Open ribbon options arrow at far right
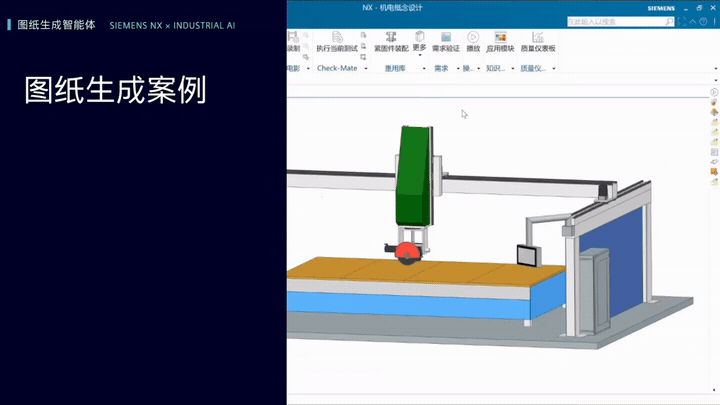Screen dimensions: 720x405 (716, 69)
